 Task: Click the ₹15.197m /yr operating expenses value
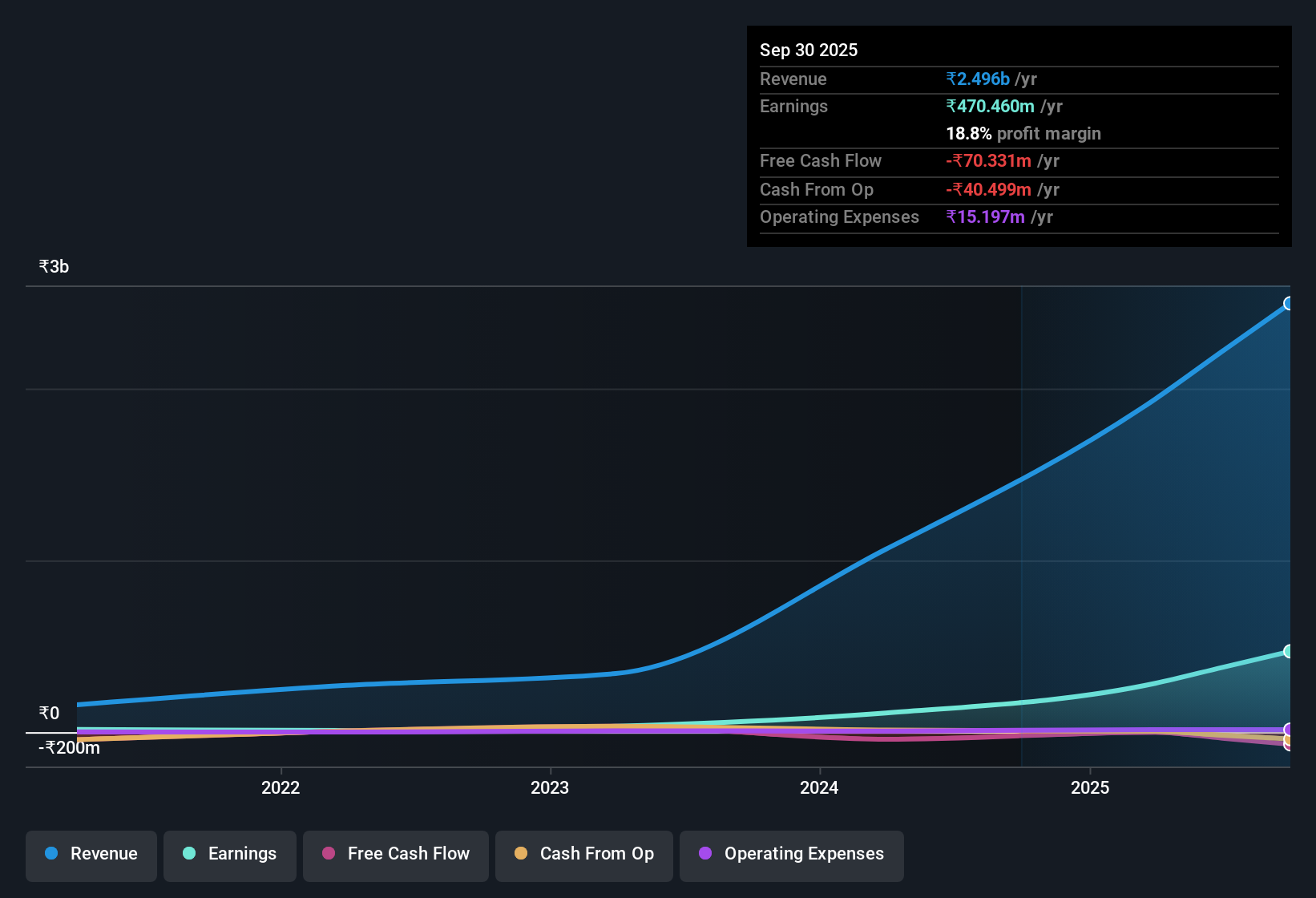tap(999, 216)
